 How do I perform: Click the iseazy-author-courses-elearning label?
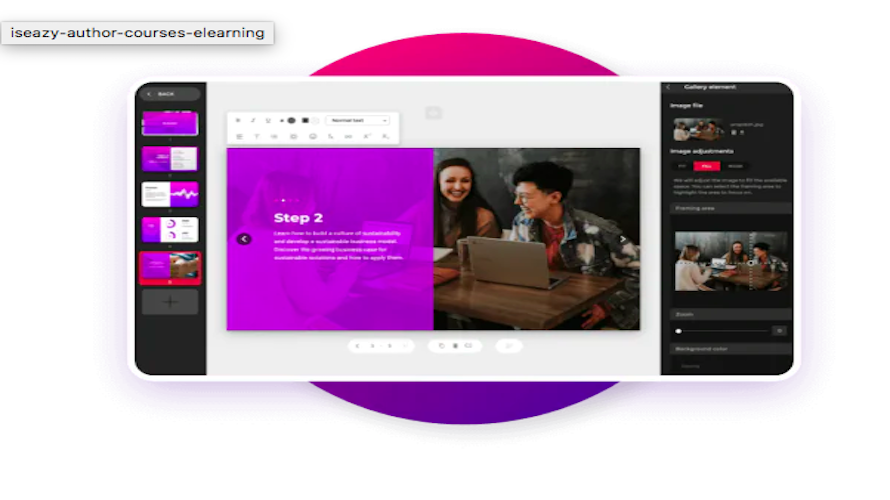coord(137,33)
